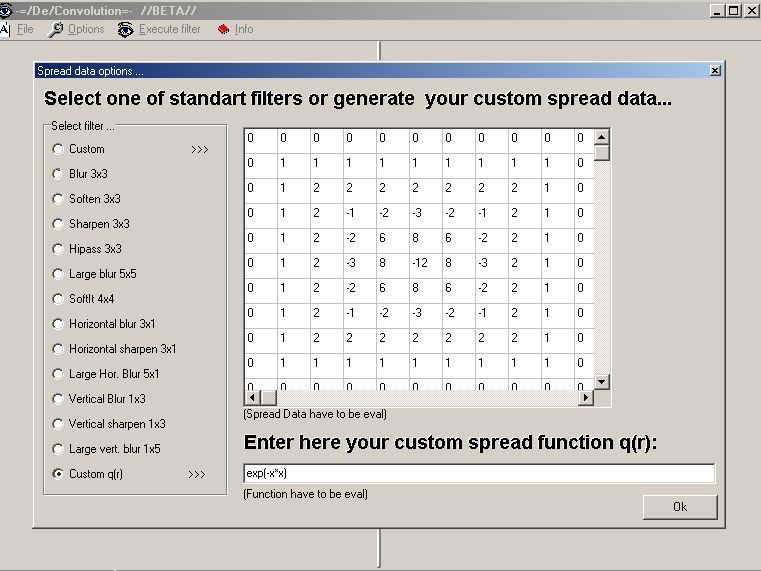Choose the Sharpen 3x3 radio button
Viewport: 761px width, 571px height.
tap(57, 224)
